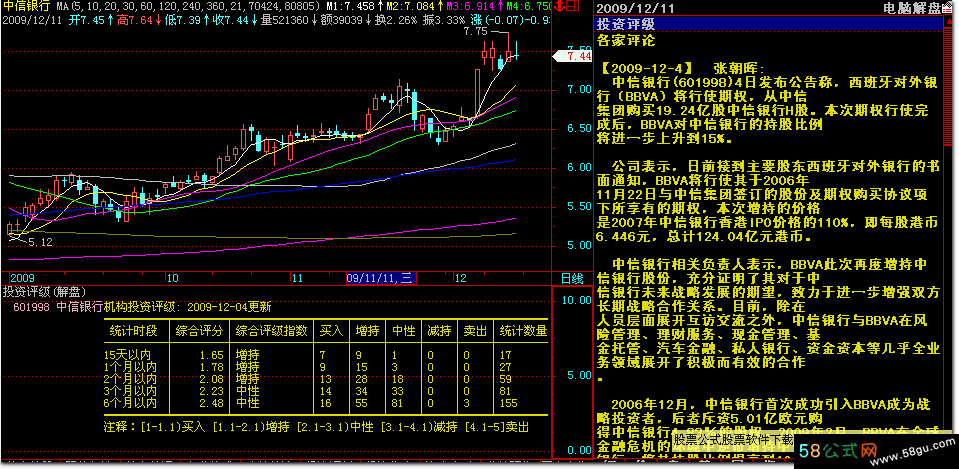Click the 5.12 low price annotation
The height and width of the screenshot is (469, 959).
coord(40,242)
